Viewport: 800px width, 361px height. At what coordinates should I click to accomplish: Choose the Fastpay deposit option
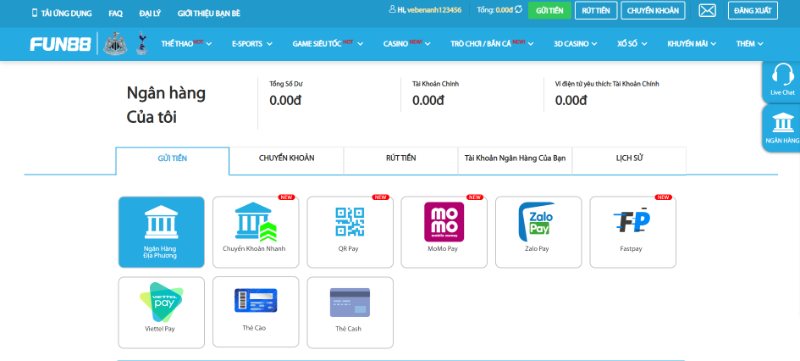[633, 232]
